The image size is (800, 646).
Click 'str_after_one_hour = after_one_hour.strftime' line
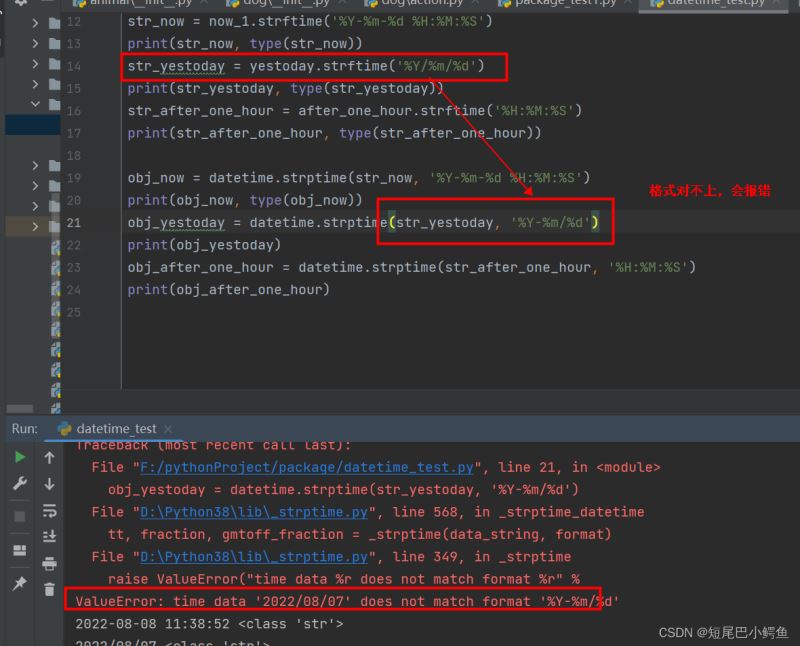(355, 111)
